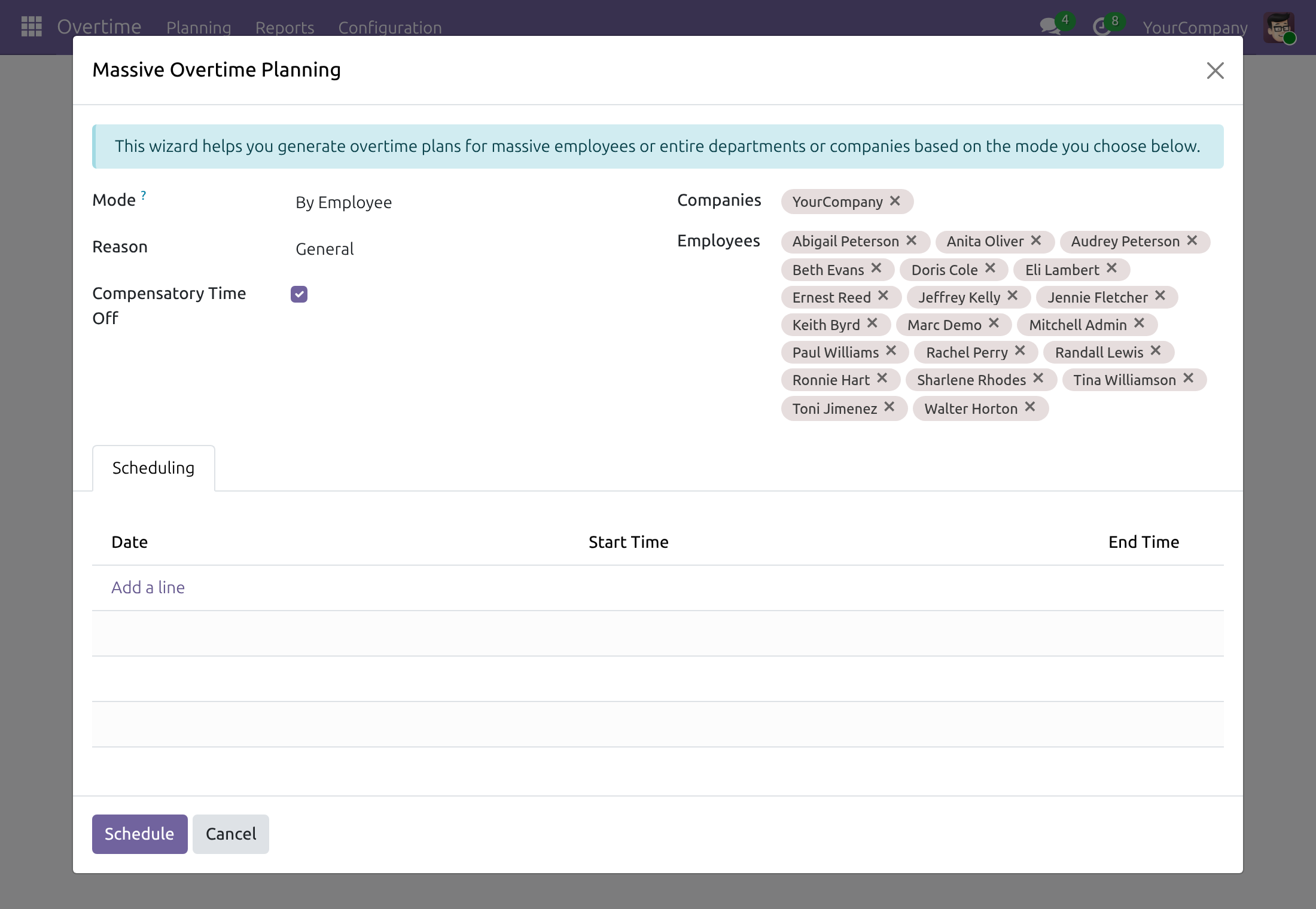Click Add a line link
This screenshot has height=909, width=1316.
pyautogui.click(x=148, y=587)
